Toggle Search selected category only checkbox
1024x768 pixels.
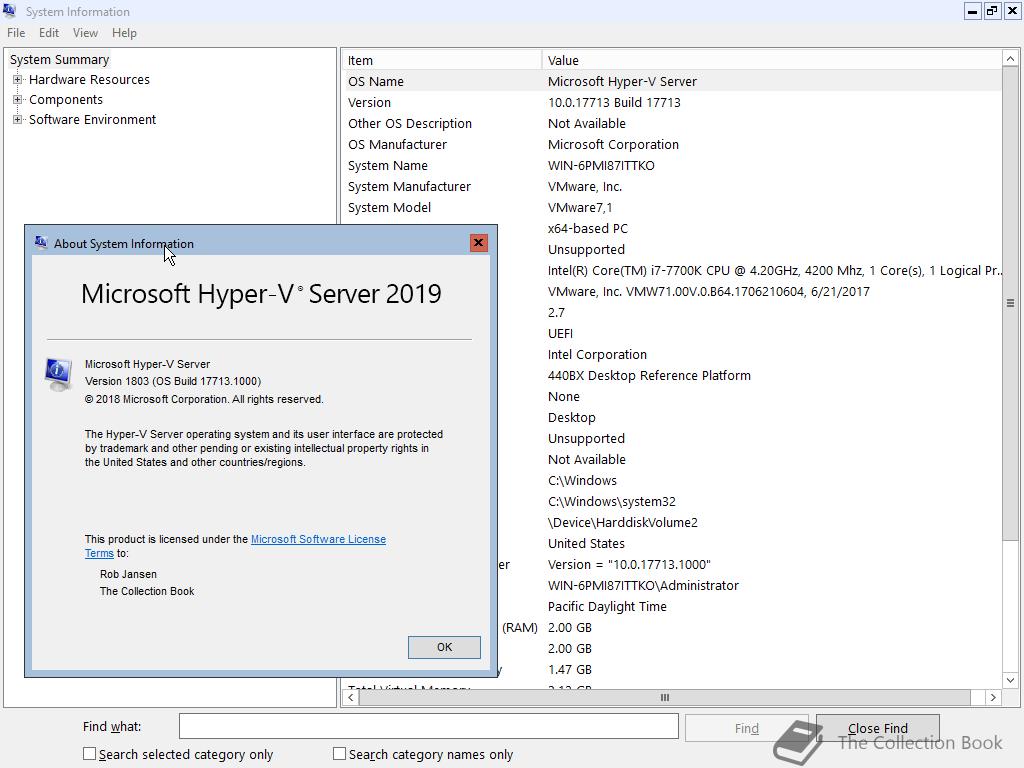click(89, 754)
